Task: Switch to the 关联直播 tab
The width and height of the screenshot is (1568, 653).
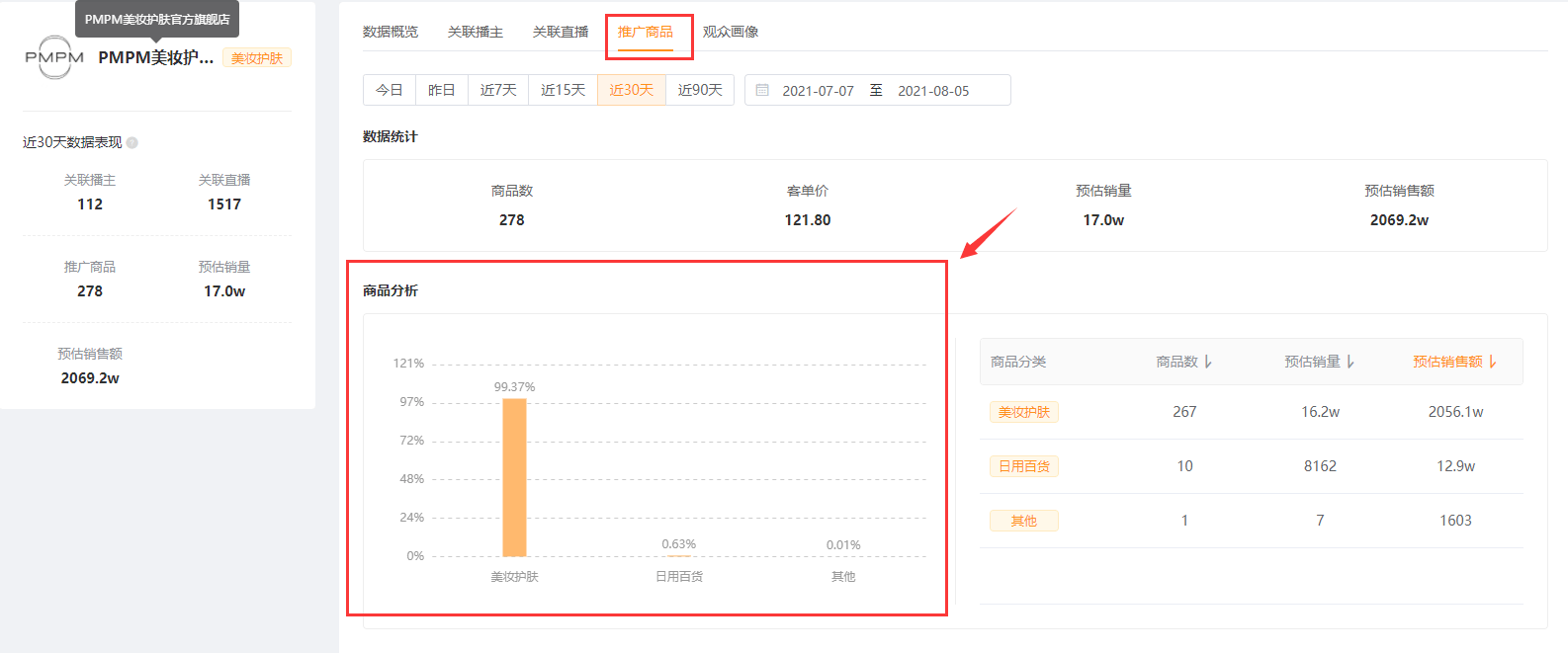Action: [x=561, y=32]
